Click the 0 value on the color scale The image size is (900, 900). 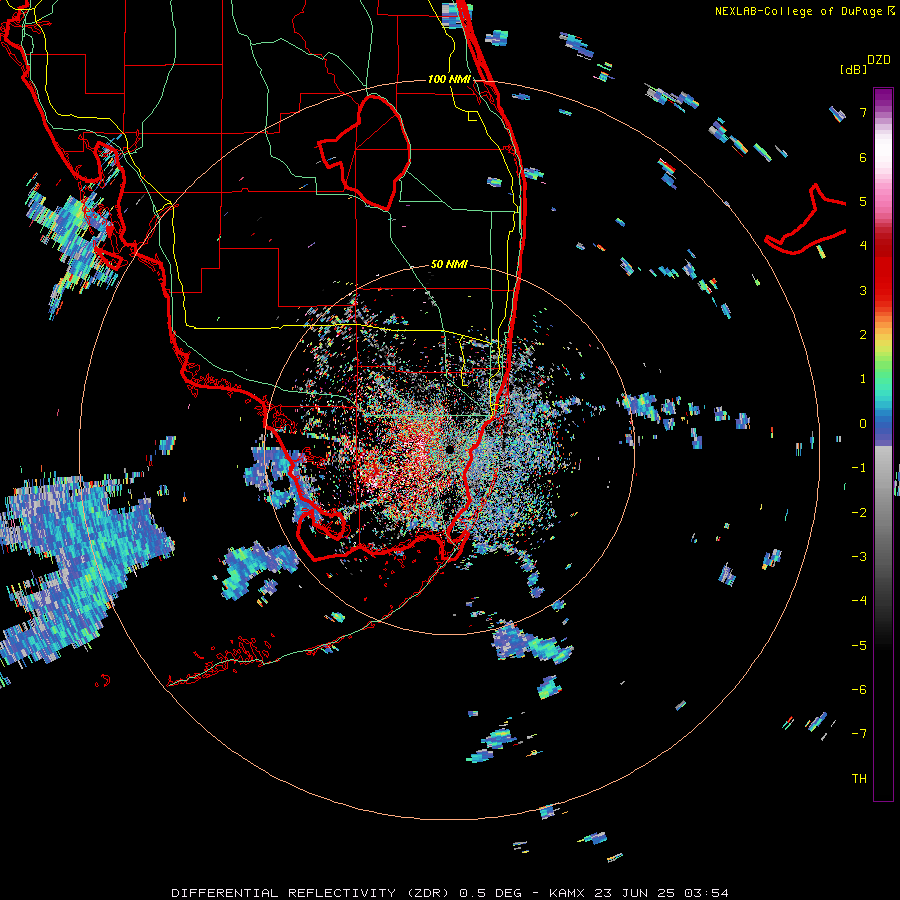coord(863,424)
